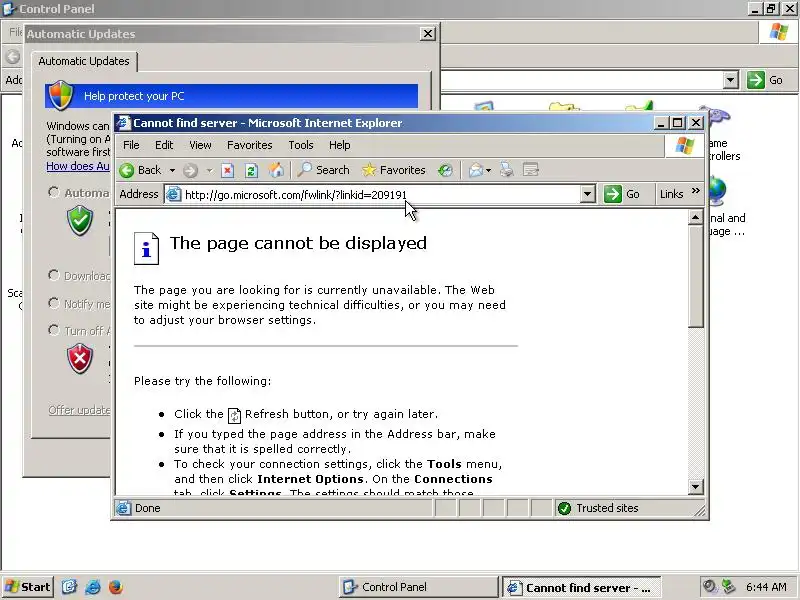This screenshot has width=800, height=600.
Task: Click the green shield check icon in updates dialog
Action: pos(80,220)
